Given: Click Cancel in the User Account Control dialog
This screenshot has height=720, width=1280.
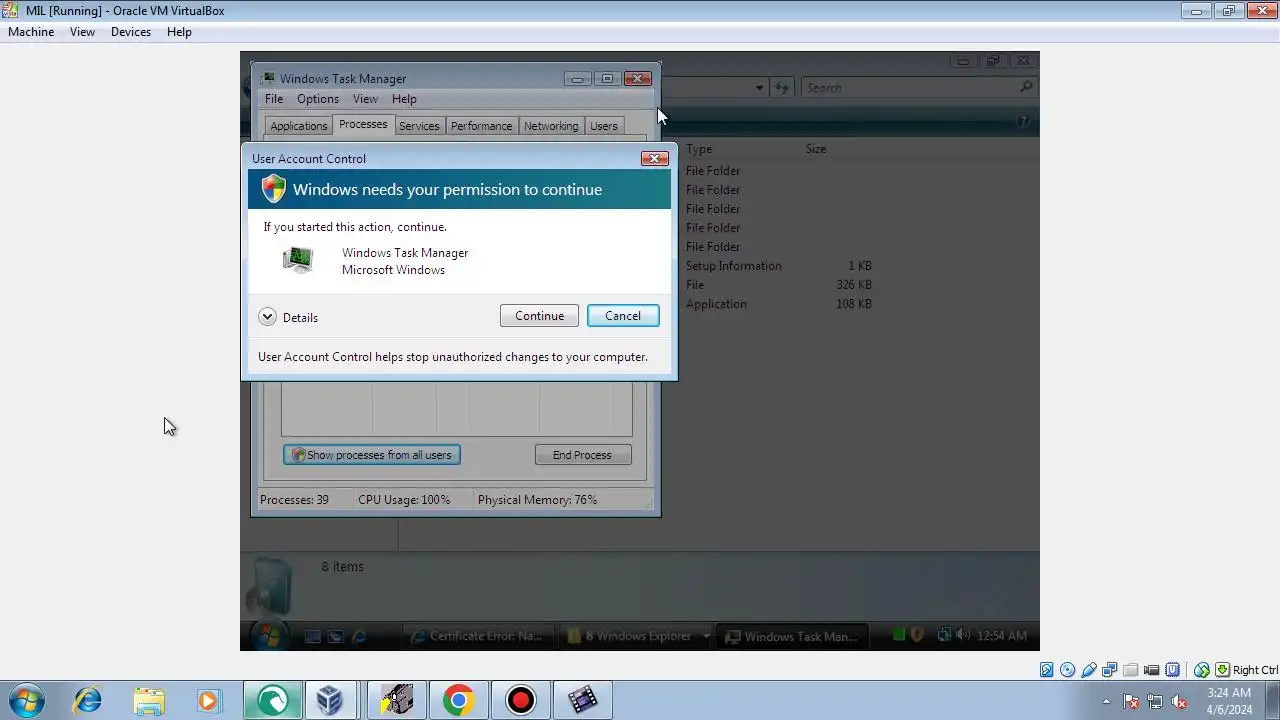Looking at the screenshot, I should tap(623, 316).
